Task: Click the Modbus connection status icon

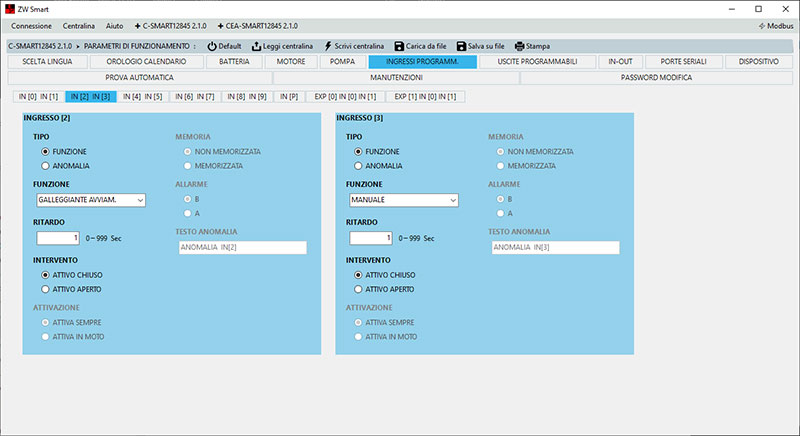Action: 760,24
